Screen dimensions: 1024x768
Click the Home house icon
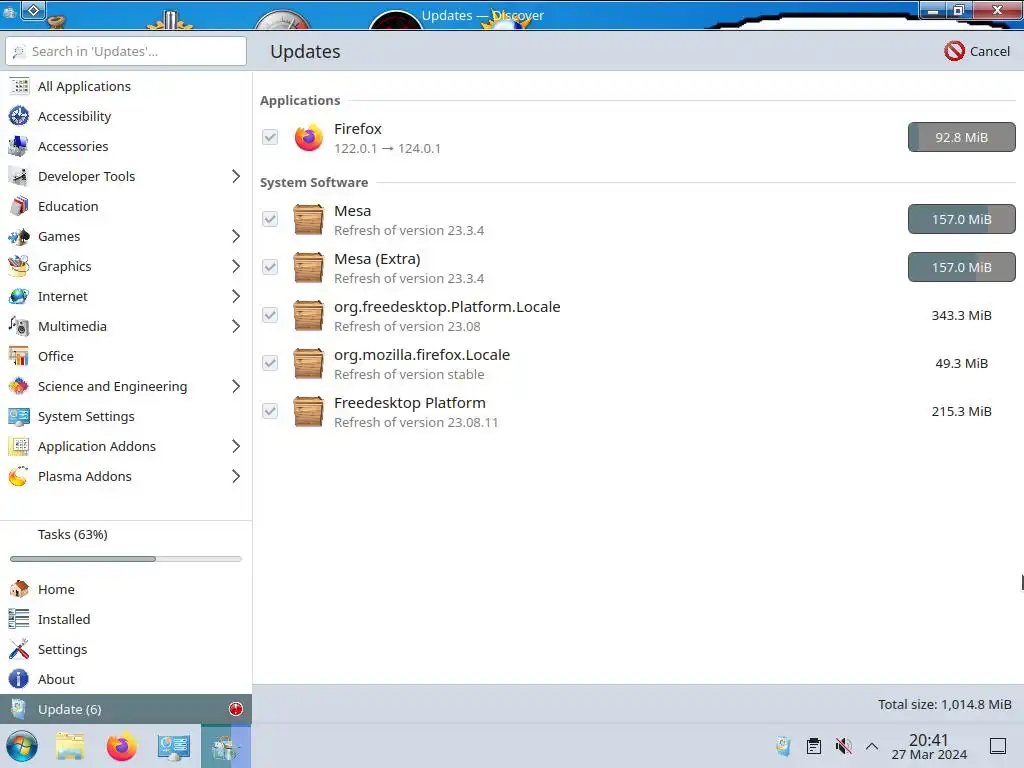point(19,589)
